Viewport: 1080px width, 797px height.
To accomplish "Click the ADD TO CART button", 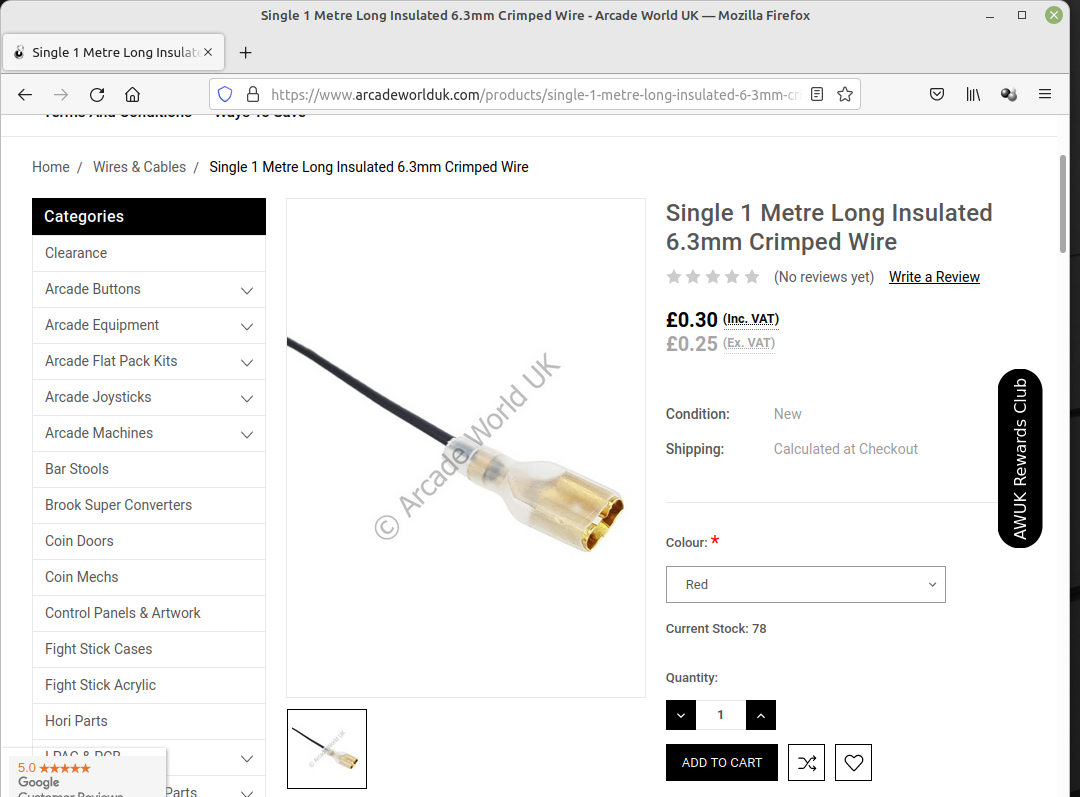I will coord(722,763).
